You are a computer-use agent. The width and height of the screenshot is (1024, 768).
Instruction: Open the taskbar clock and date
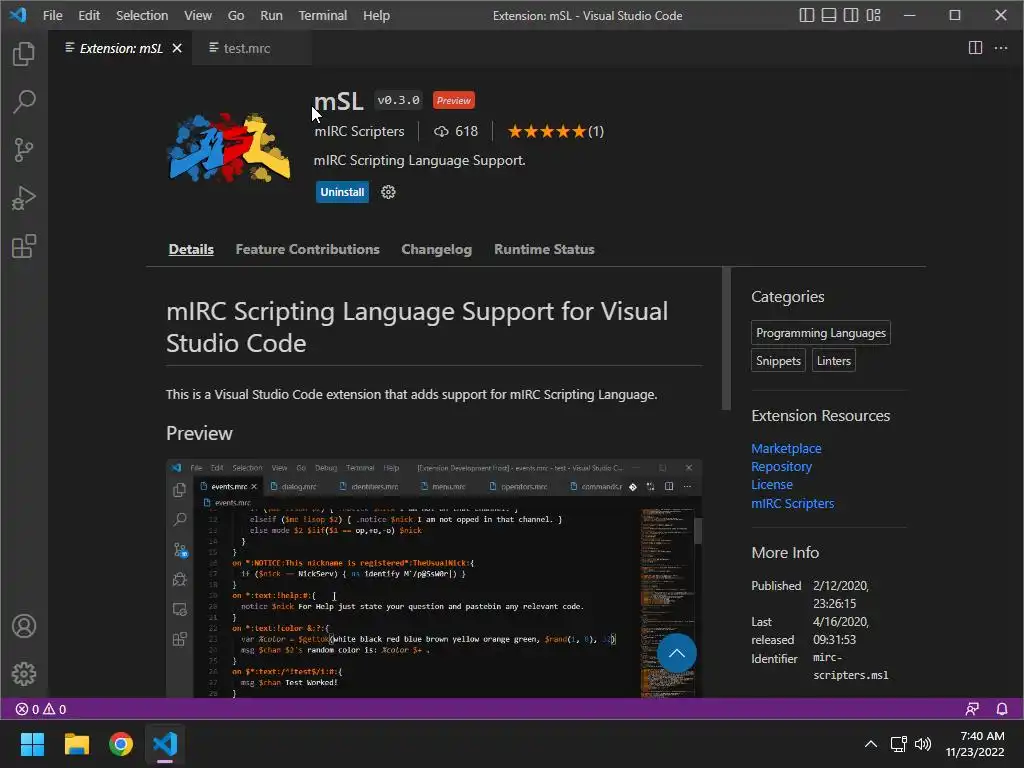point(975,744)
